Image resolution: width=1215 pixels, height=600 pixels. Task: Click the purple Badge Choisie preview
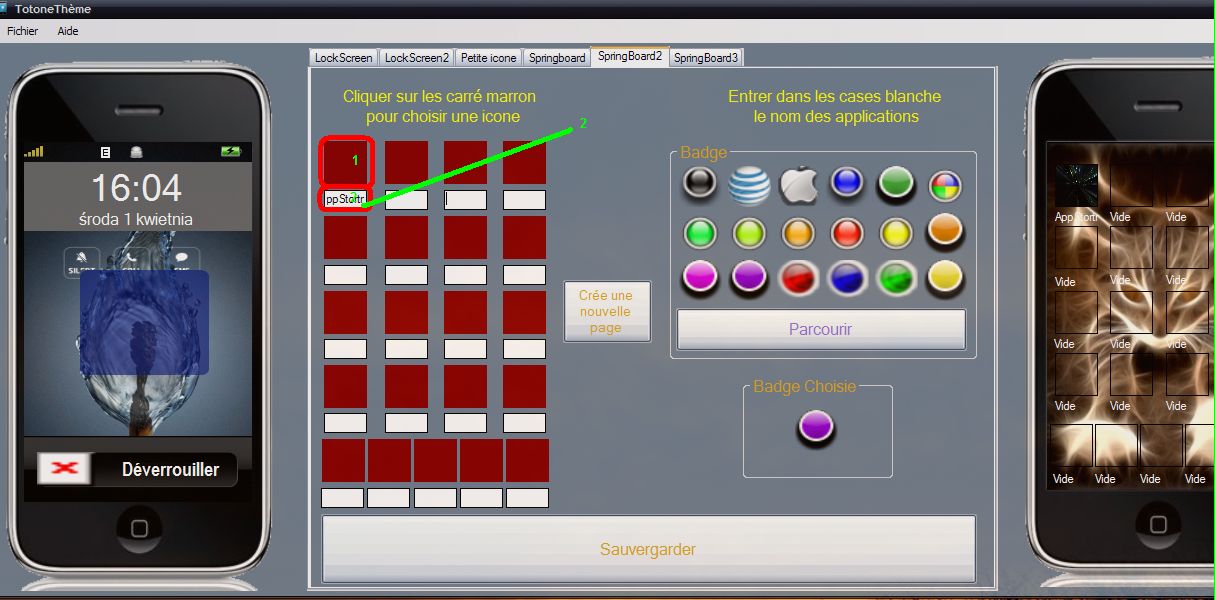coord(817,428)
